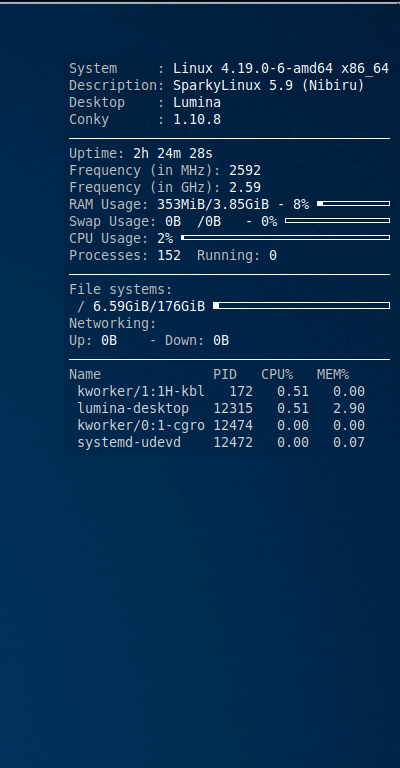
Task: Click MEM% value '2.90' for lumina-desktop
Action: tap(349, 408)
